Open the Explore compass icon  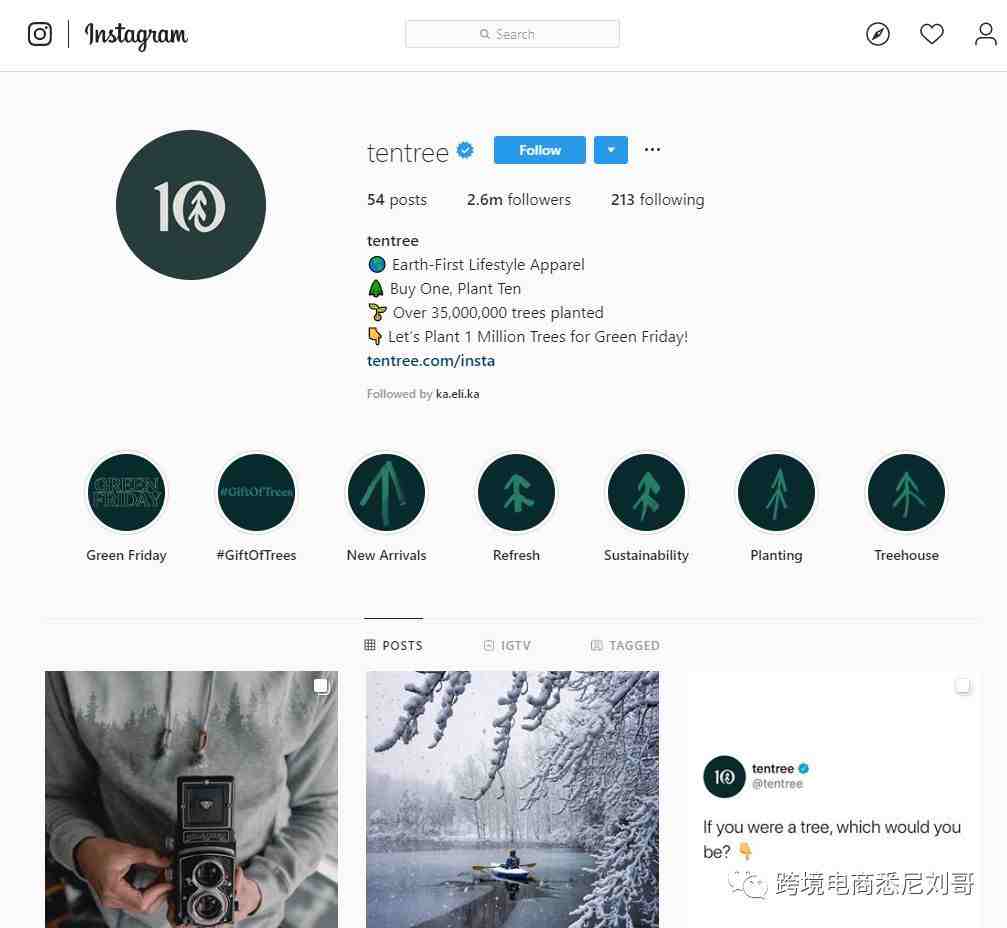(877, 34)
